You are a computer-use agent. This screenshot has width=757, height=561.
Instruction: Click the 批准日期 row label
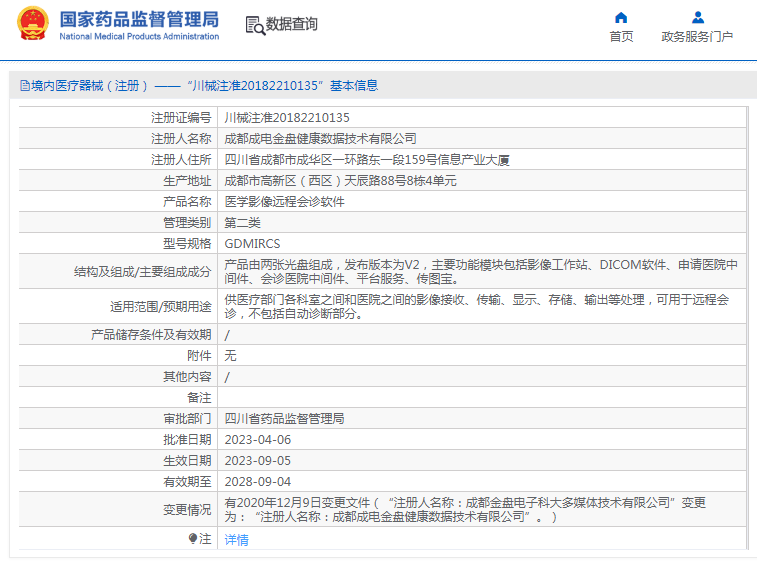point(187,440)
